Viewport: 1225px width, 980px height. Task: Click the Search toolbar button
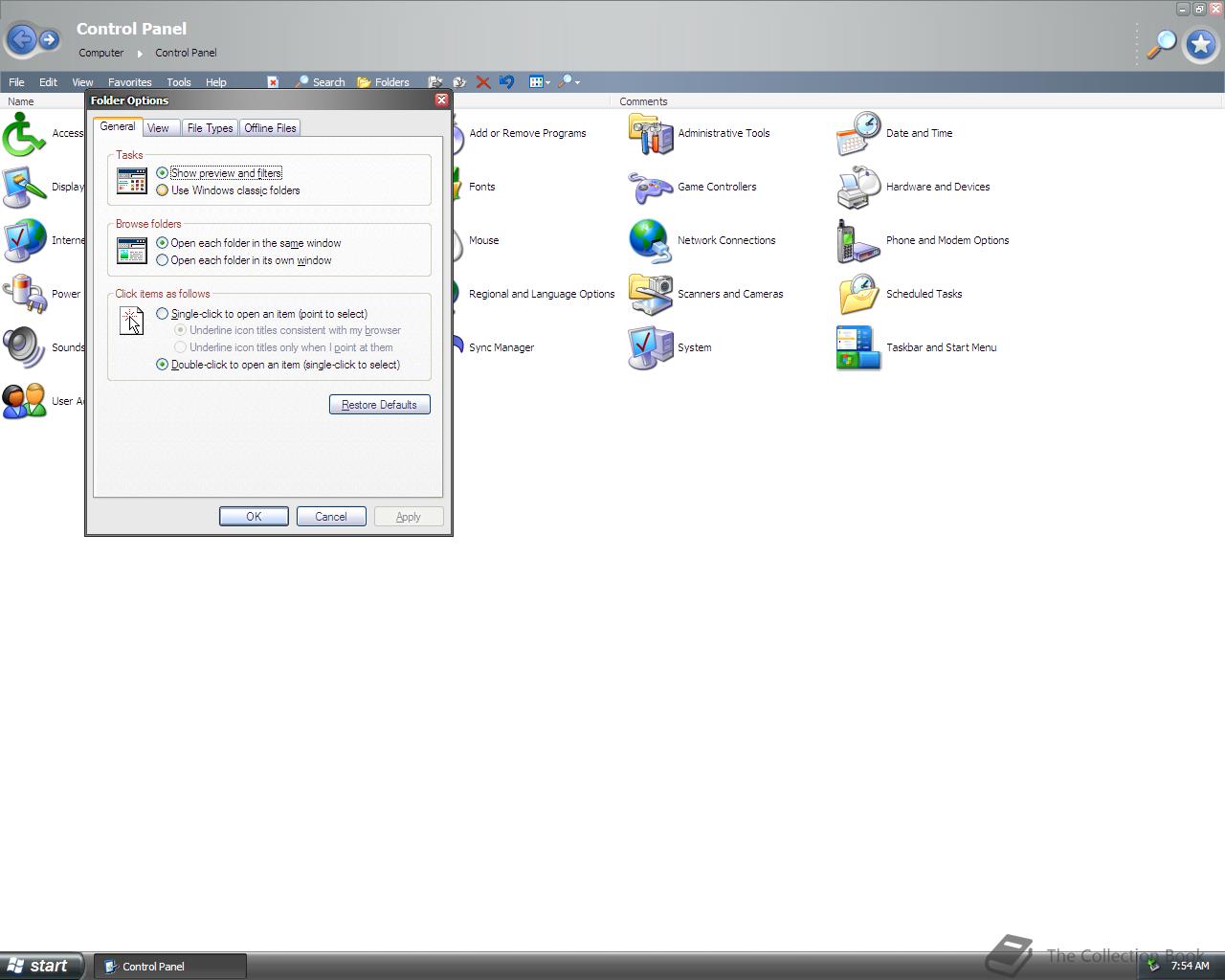[321, 82]
